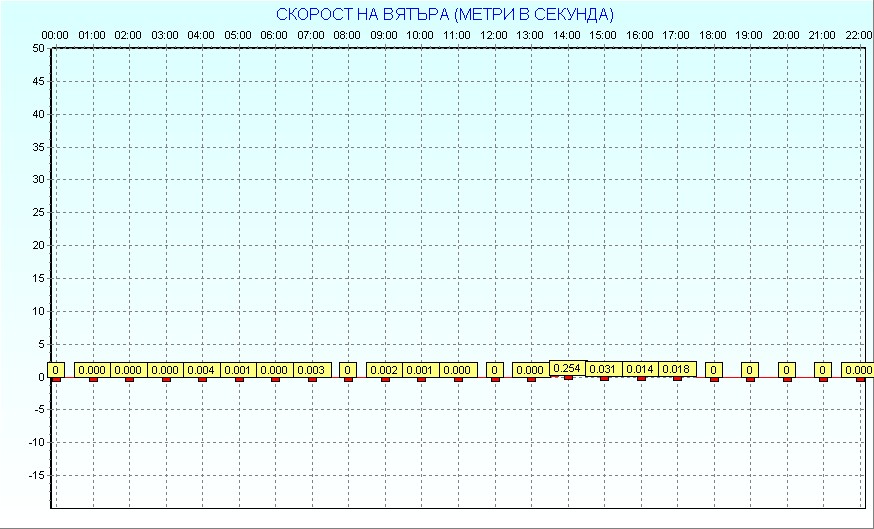
Task: Click the 0.254 data label
Action: coord(567,368)
